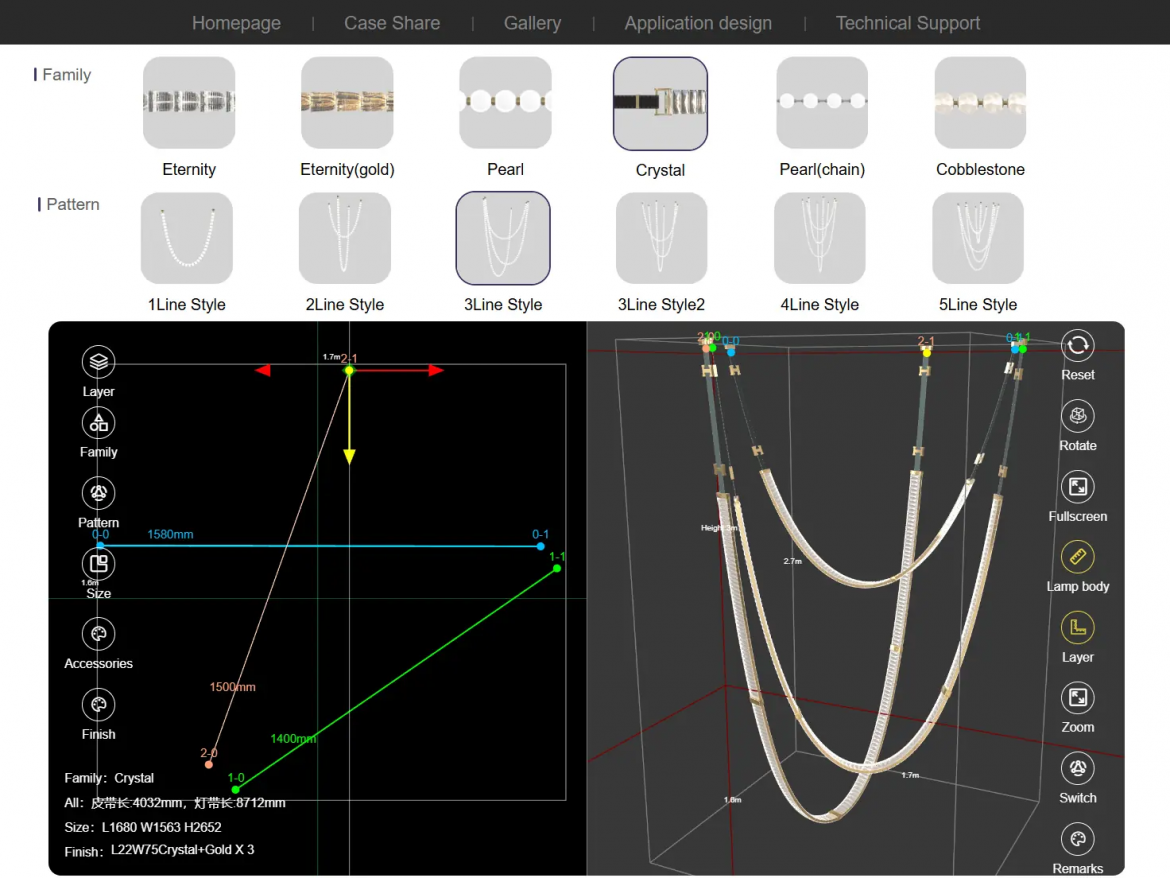
Task: Click the green 1-0 anchor point
Action: coord(236,790)
